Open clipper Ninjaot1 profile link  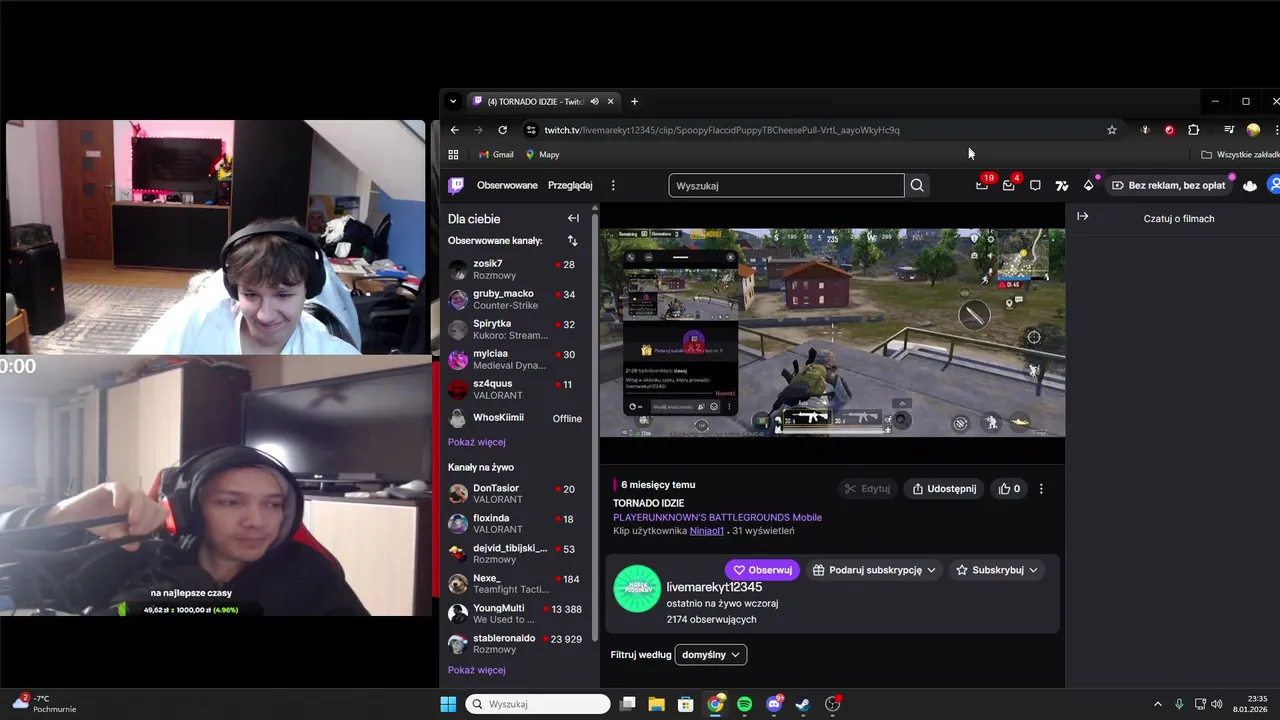[x=706, y=531]
